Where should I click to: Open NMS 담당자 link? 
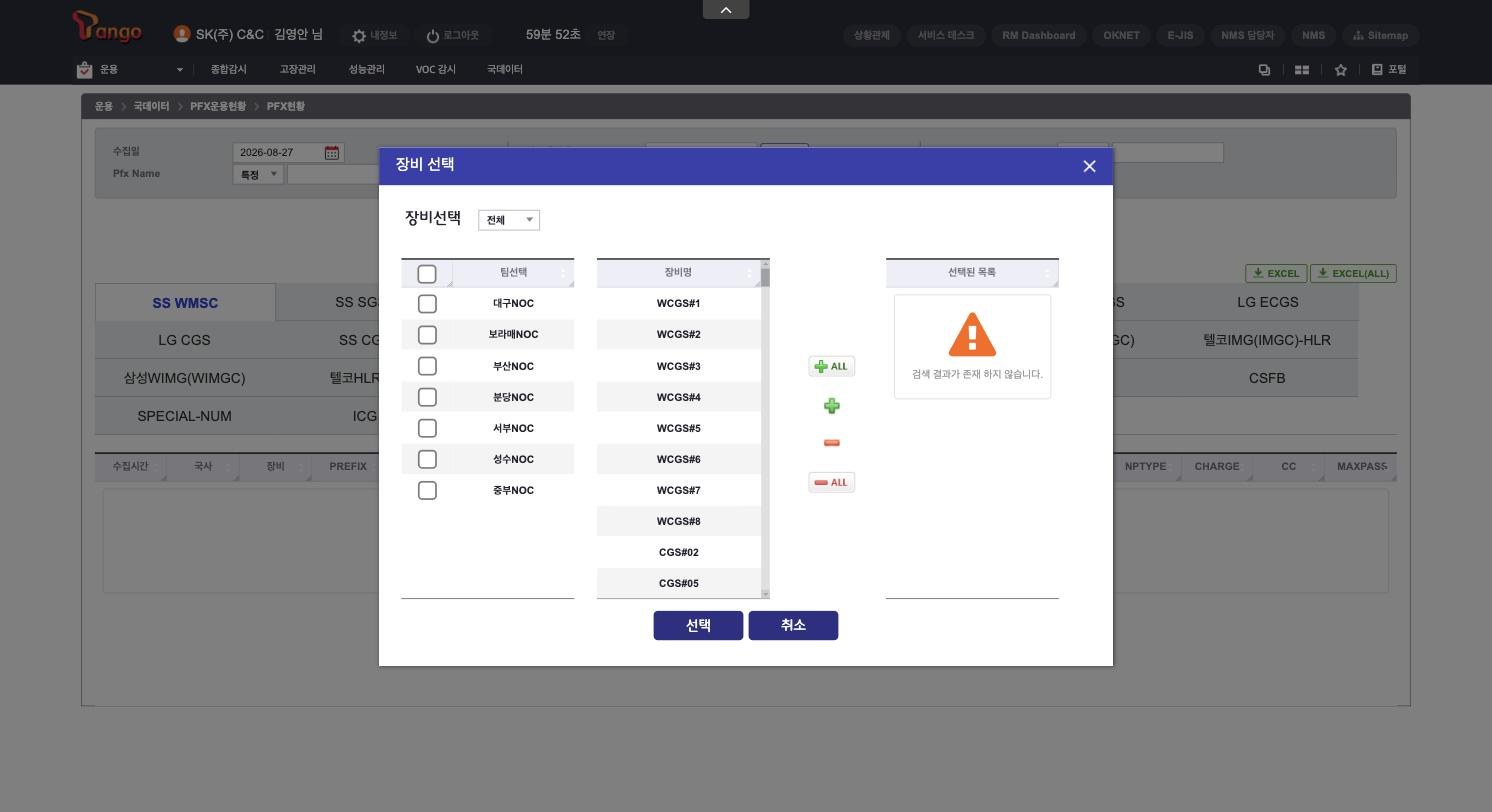point(1247,35)
